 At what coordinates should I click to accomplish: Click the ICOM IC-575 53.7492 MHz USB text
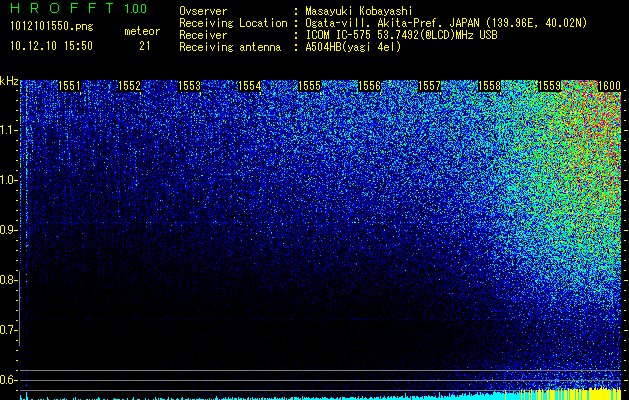click(401, 35)
